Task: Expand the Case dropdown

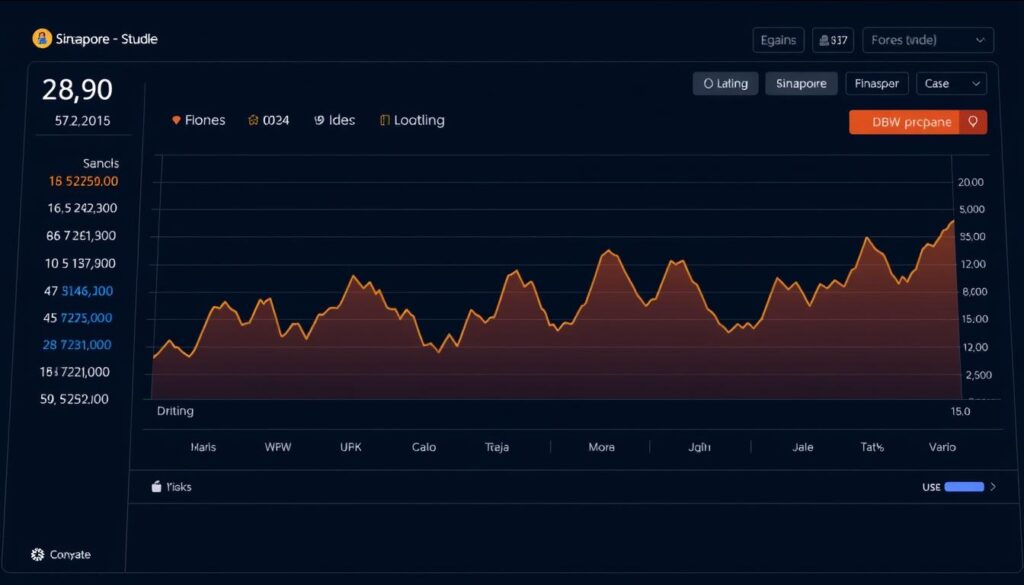Action: [955, 84]
